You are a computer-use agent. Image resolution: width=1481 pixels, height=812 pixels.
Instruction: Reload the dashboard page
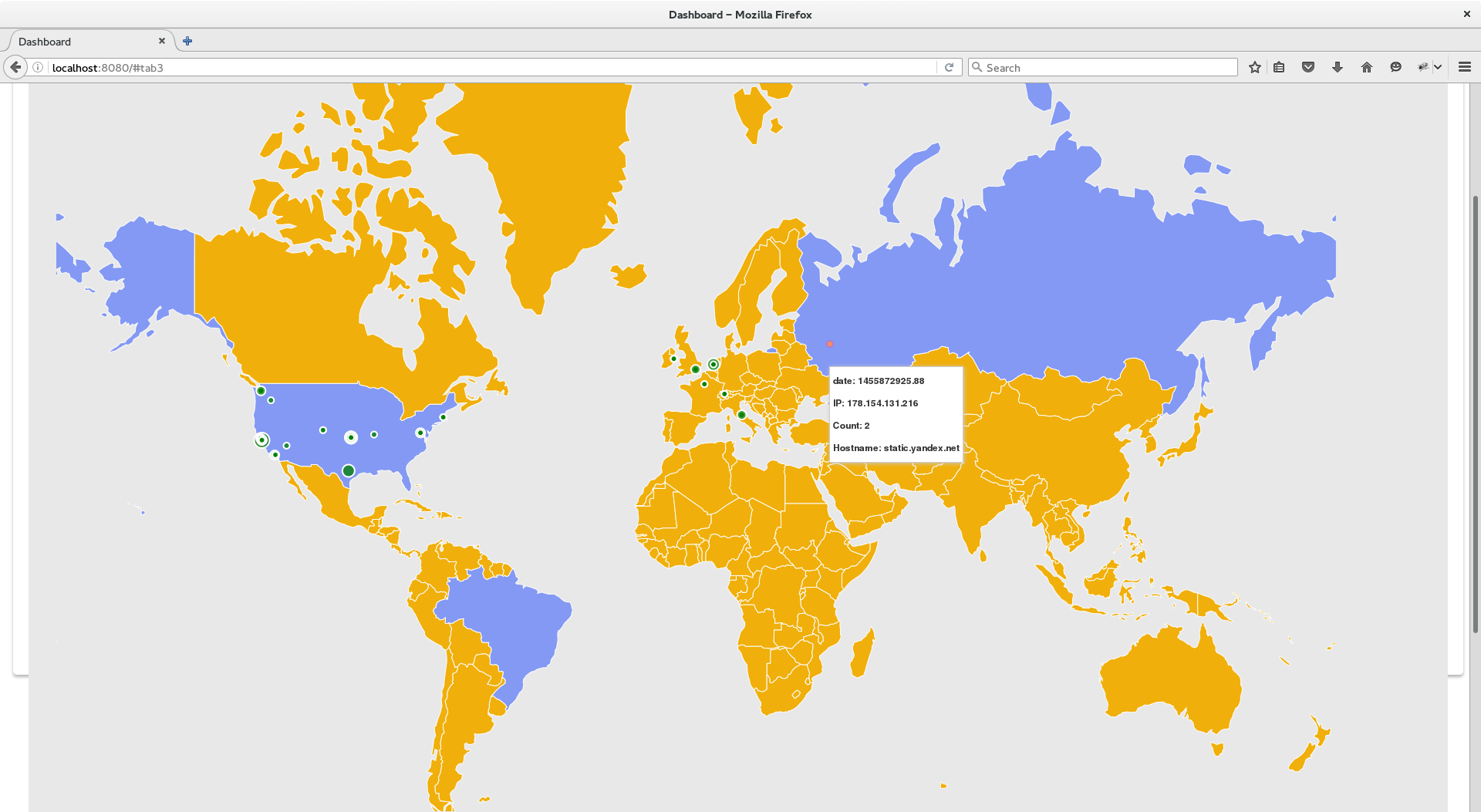click(x=950, y=67)
